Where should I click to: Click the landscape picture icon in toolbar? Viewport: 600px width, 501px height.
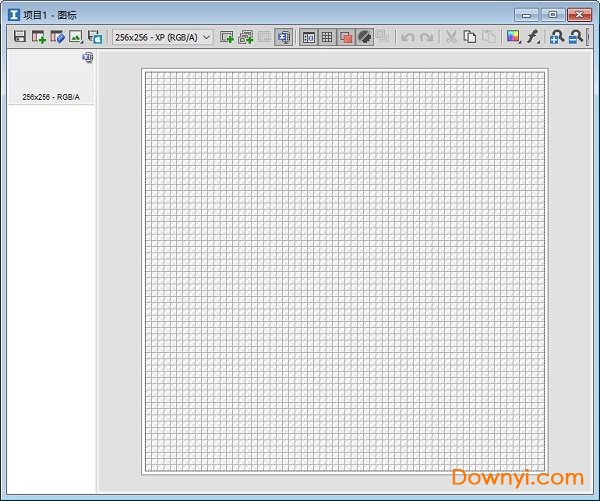(76, 37)
